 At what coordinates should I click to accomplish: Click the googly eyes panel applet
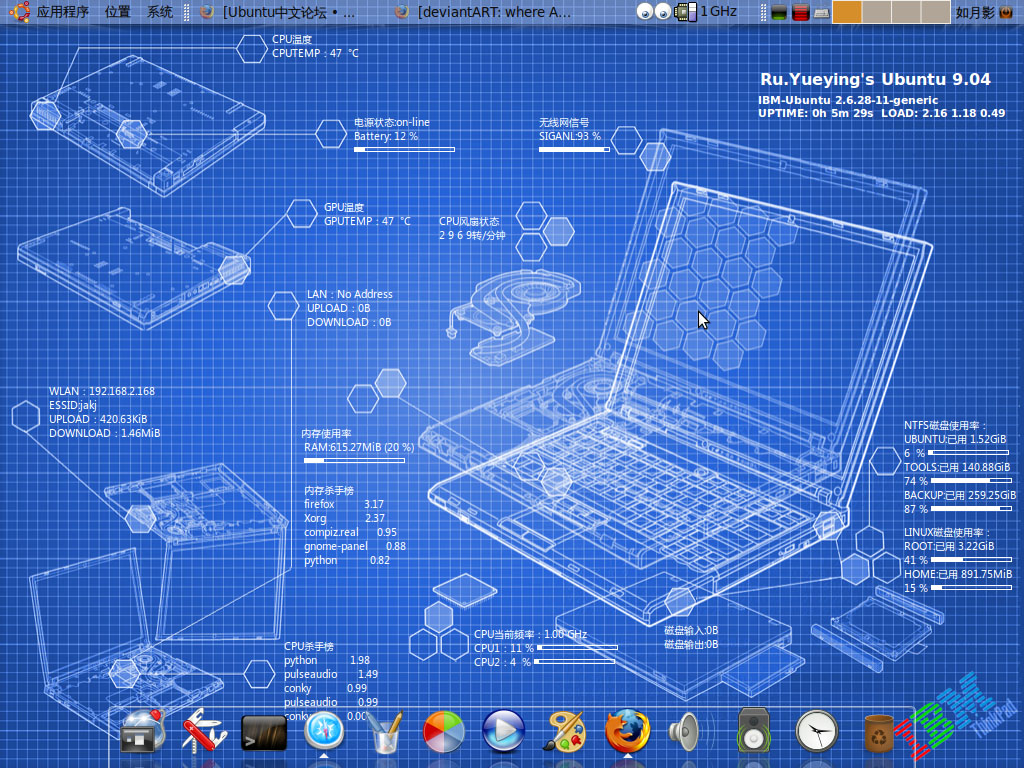pyautogui.click(x=654, y=12)
